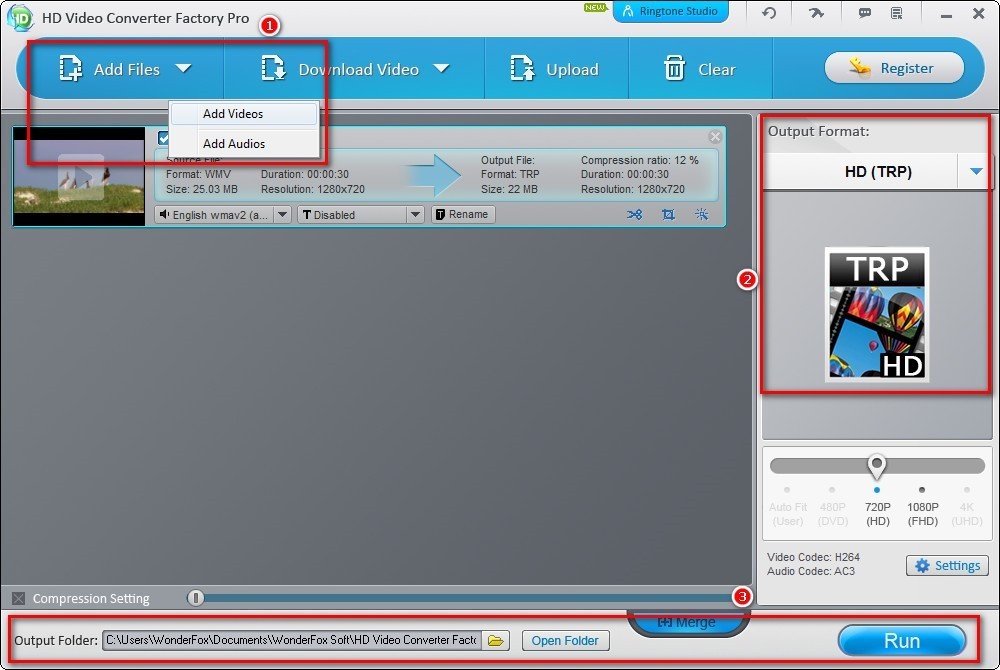The image size is (1000, 670).
Task: Click the Register button
Action: 894,68
